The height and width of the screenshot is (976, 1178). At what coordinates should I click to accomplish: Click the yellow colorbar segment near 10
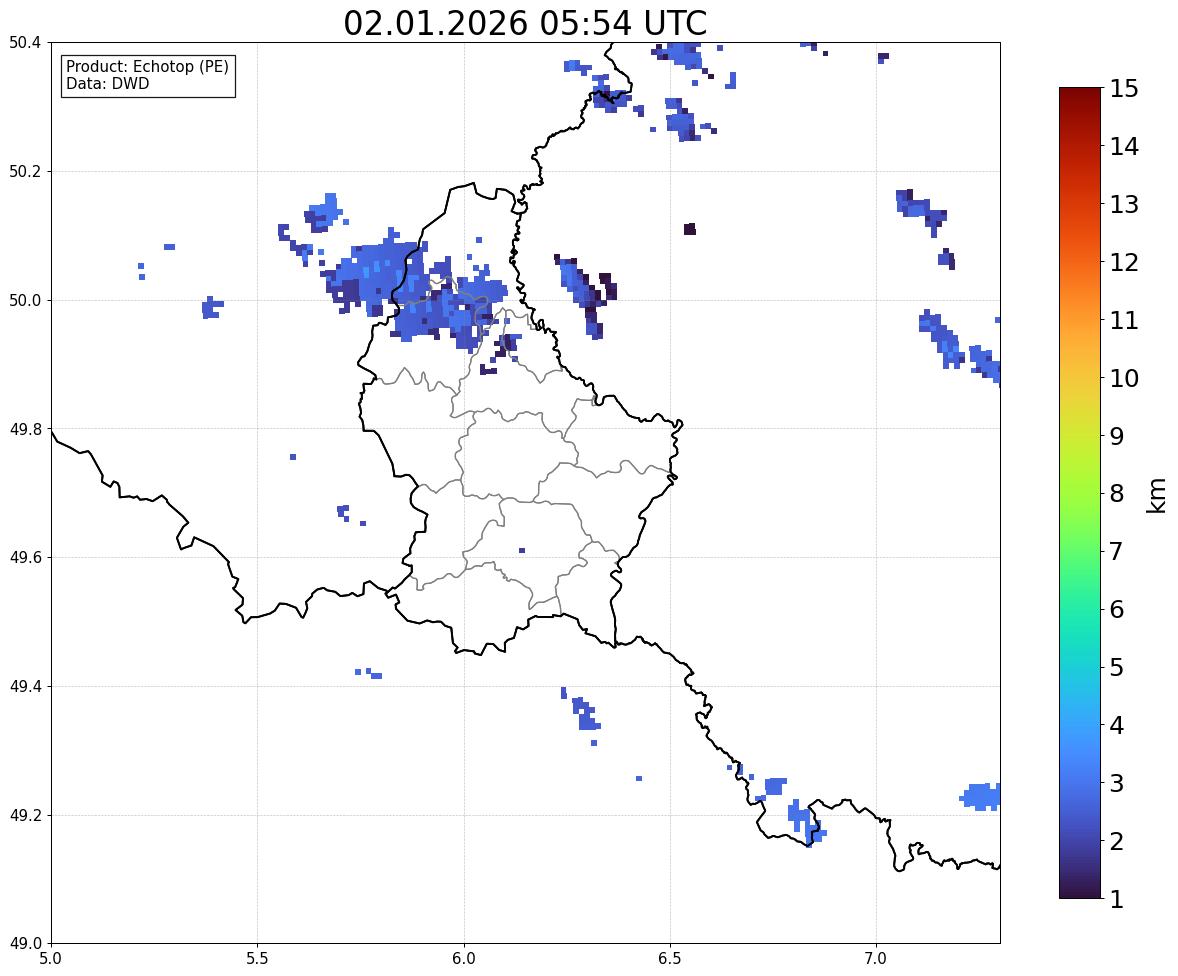point(1080,378)
